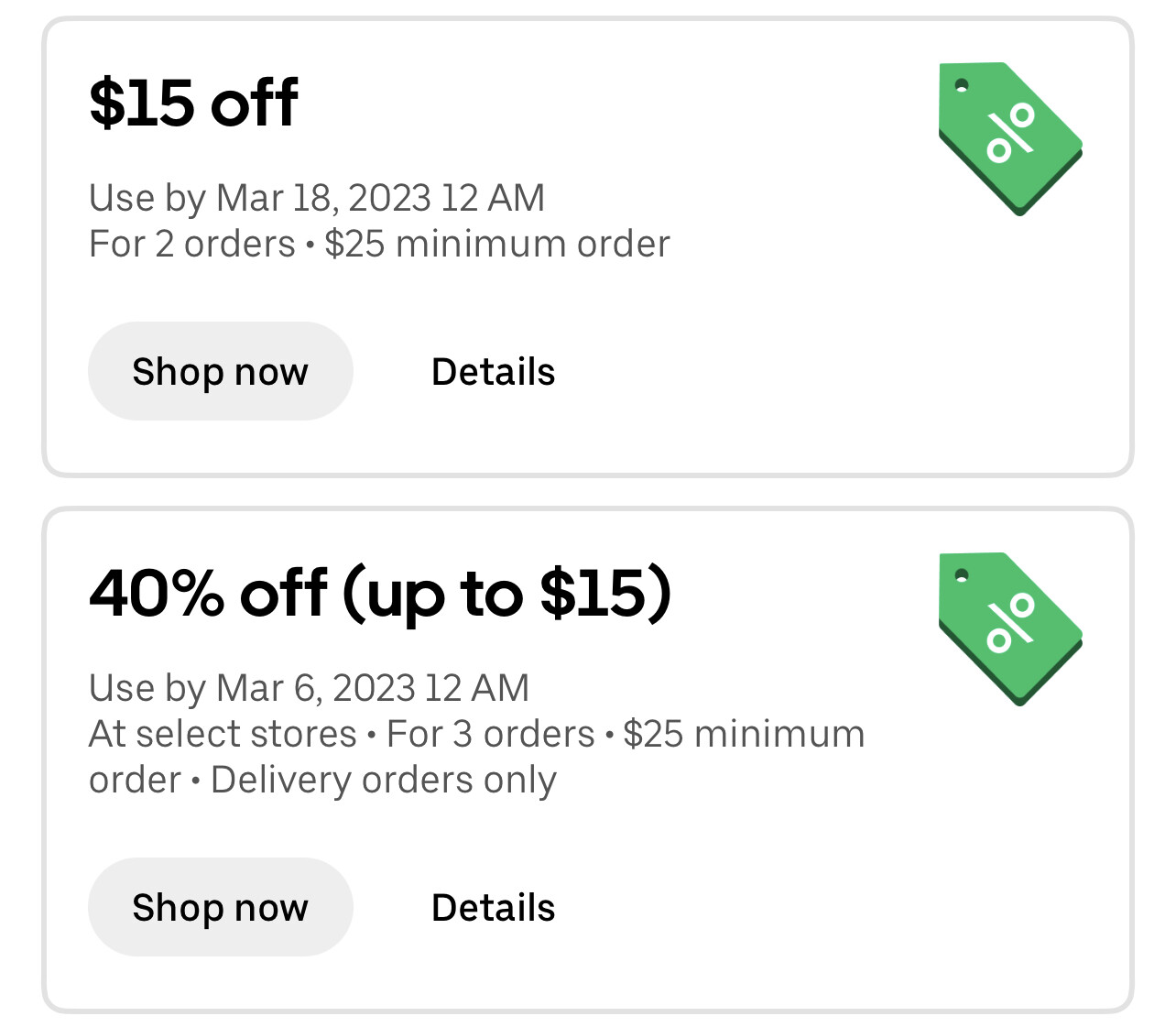Select the $15 off heading text
The image size is (1176, 1027).
[x=192, y=103]
